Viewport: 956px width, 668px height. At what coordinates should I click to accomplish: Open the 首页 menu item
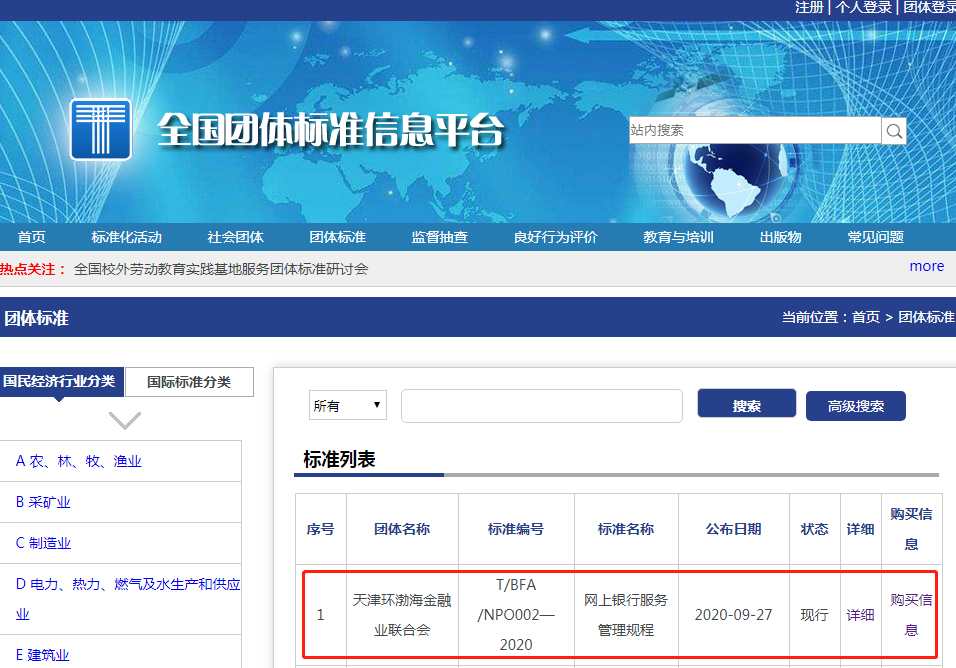coord(31,237)
